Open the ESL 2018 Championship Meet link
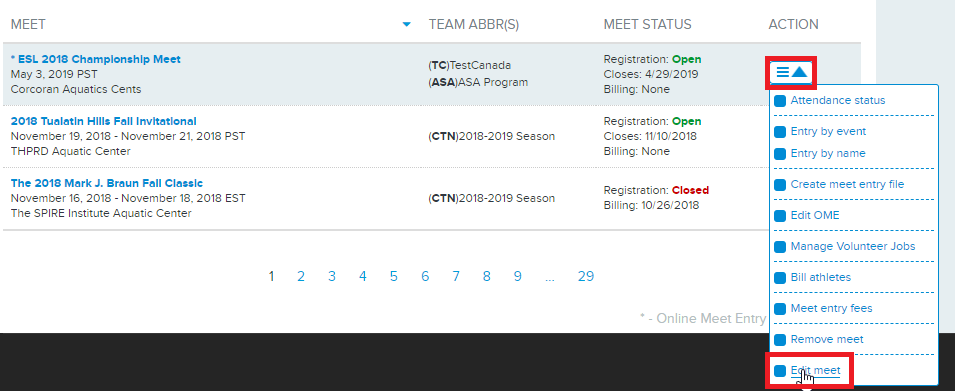 click(96, 59)
